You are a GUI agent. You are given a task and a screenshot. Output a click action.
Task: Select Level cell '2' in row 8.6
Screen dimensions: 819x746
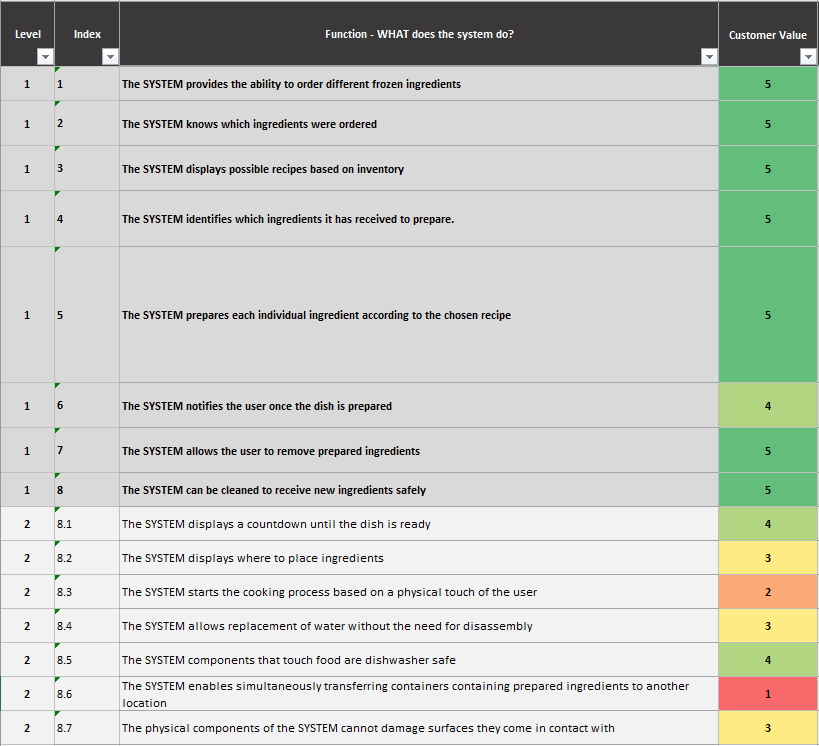27,693
